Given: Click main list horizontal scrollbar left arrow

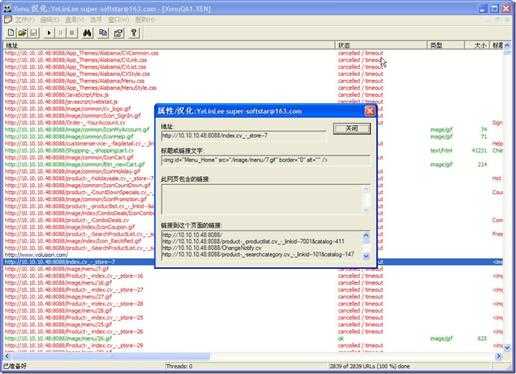Looking at the screenshot, I should pyautogui.click(x=7, y=356).
